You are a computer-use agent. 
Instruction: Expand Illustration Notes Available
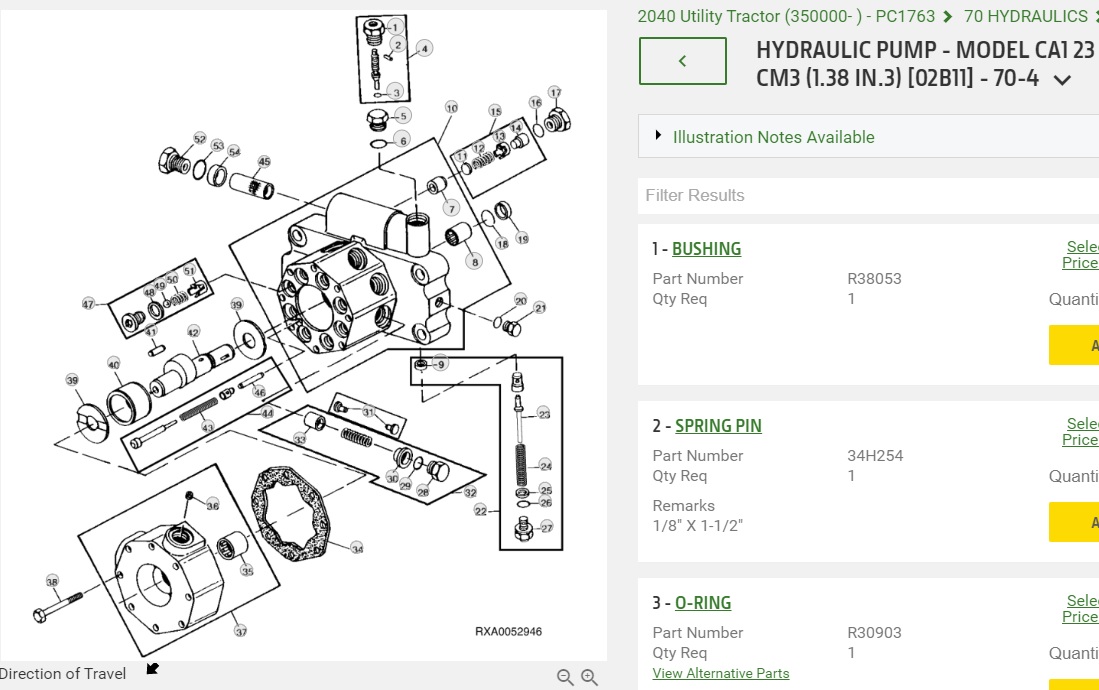coord(773,137)
